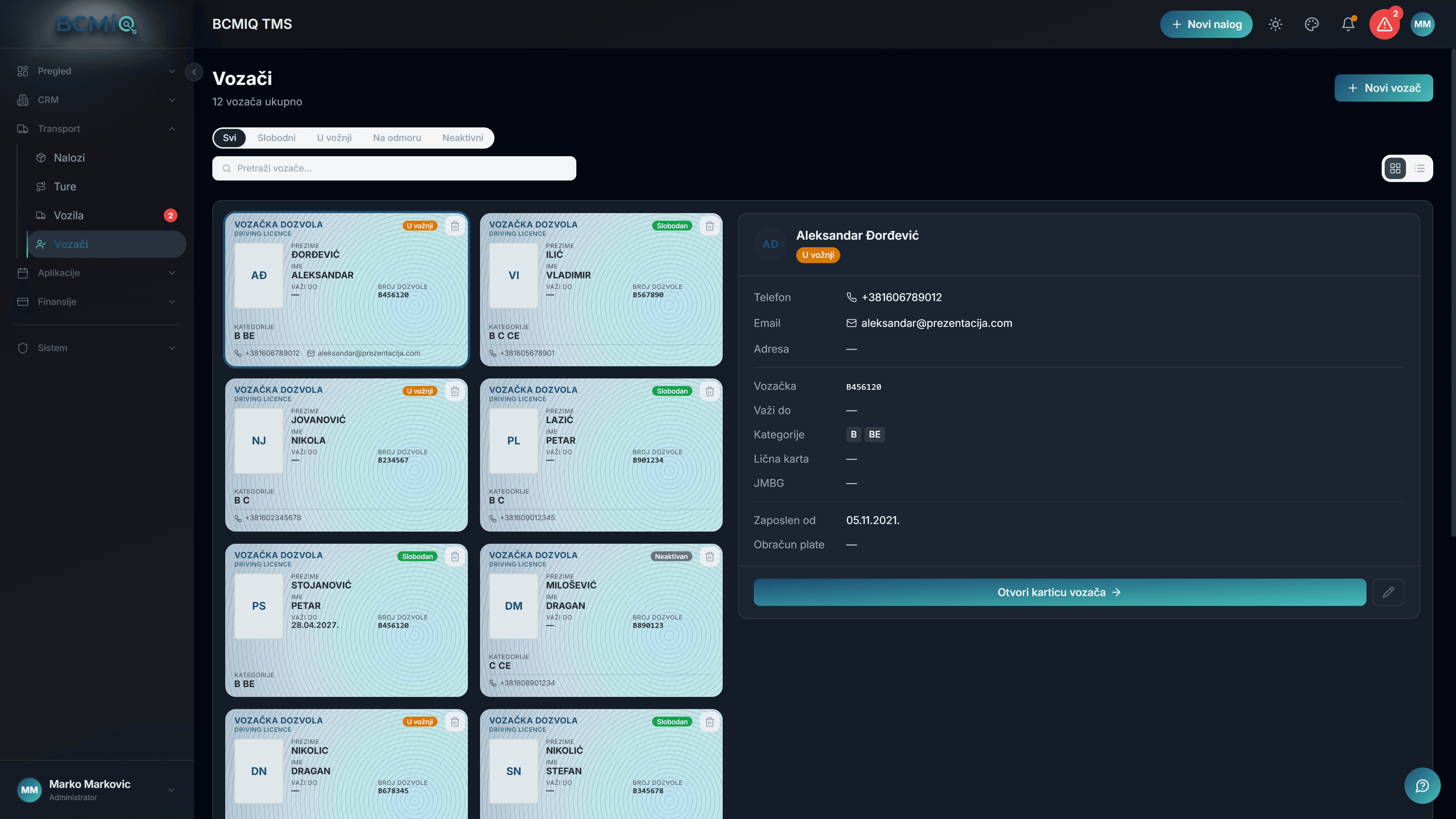1456x819 pixels.
Task: Collapse the sidebar with arrow button
Action: point(194,72)
